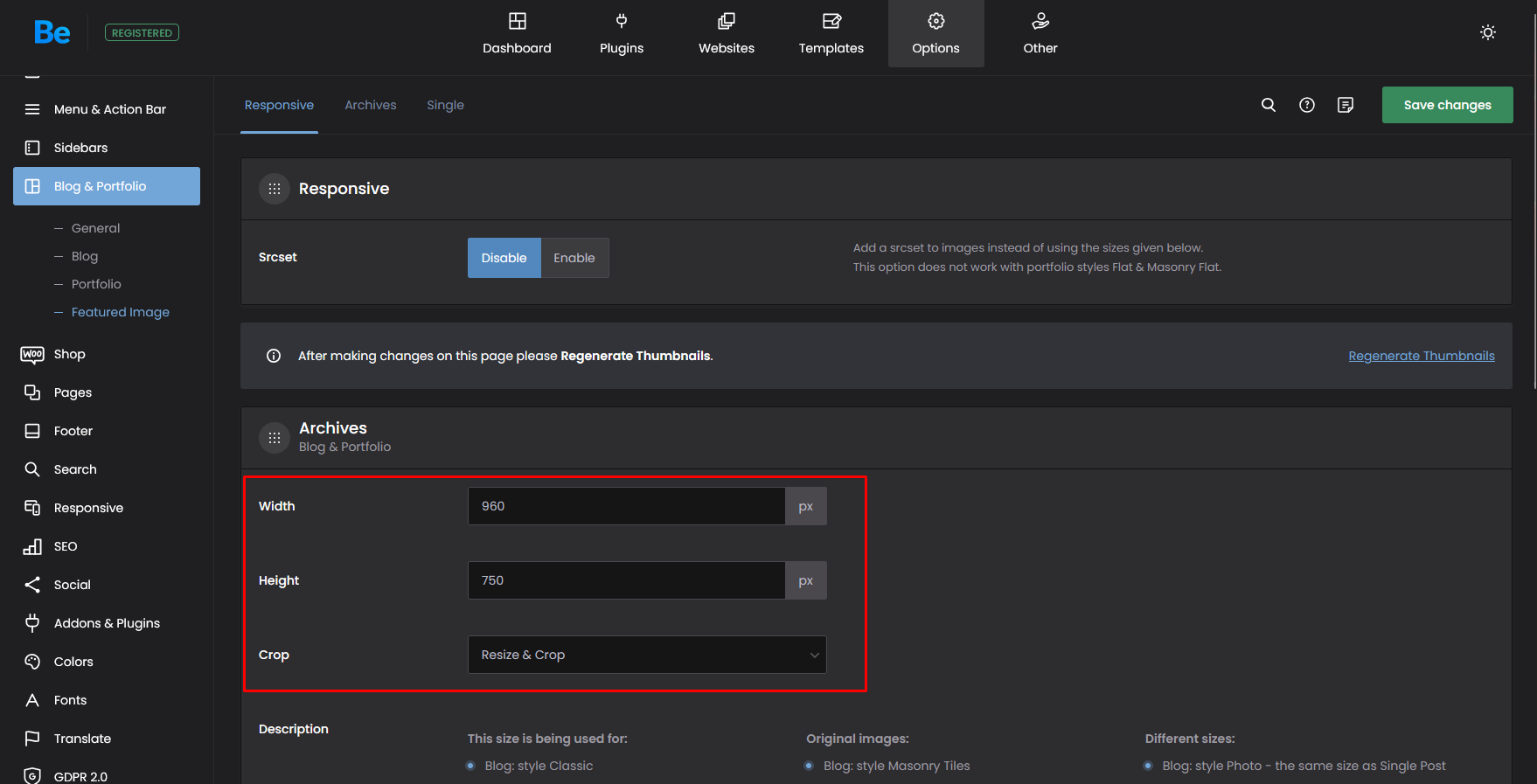
Task: Open the notes icon beside Save changes
Action: (x=1346, y=105)
